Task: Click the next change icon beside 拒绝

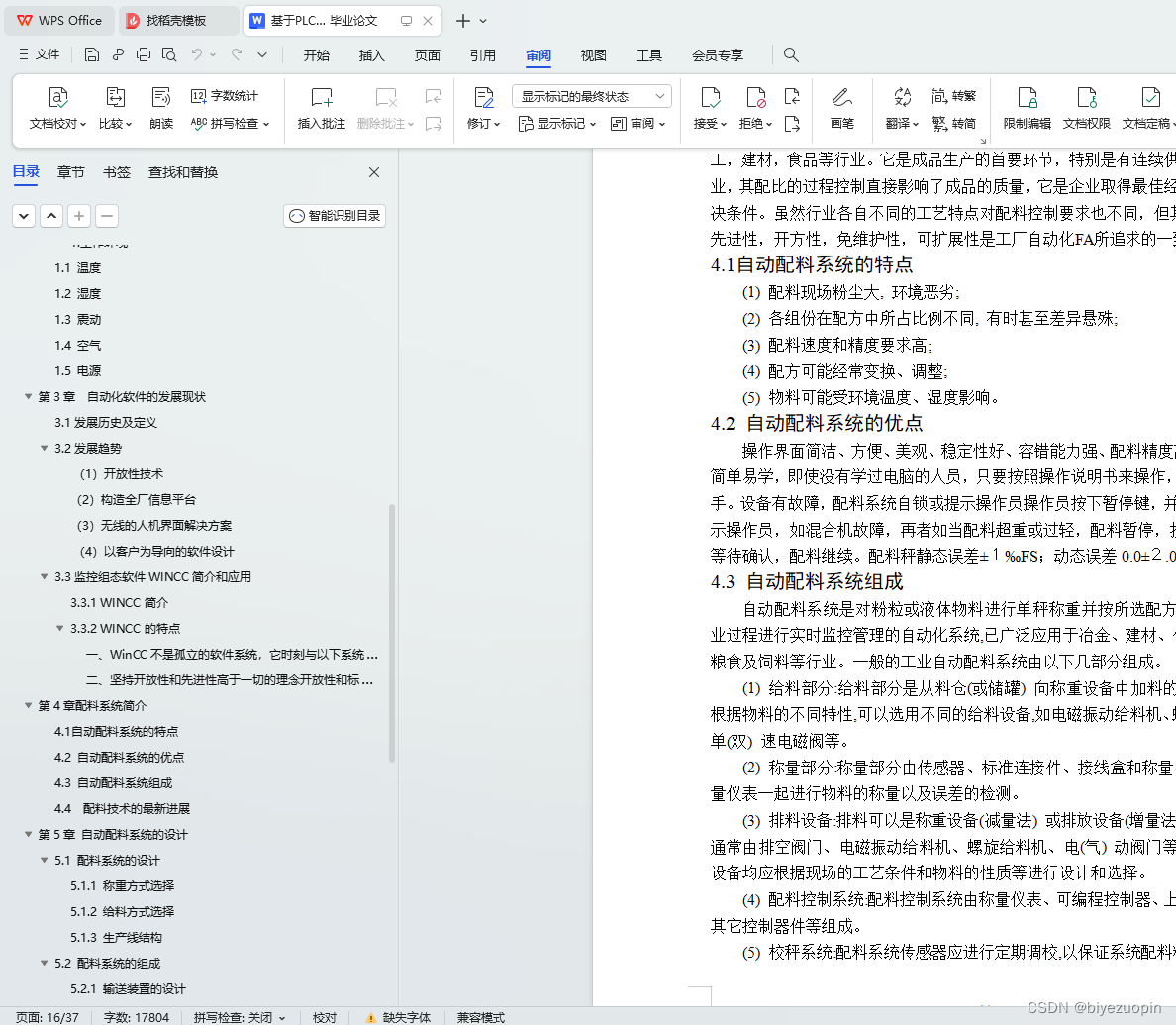Action: coord(792,124)
